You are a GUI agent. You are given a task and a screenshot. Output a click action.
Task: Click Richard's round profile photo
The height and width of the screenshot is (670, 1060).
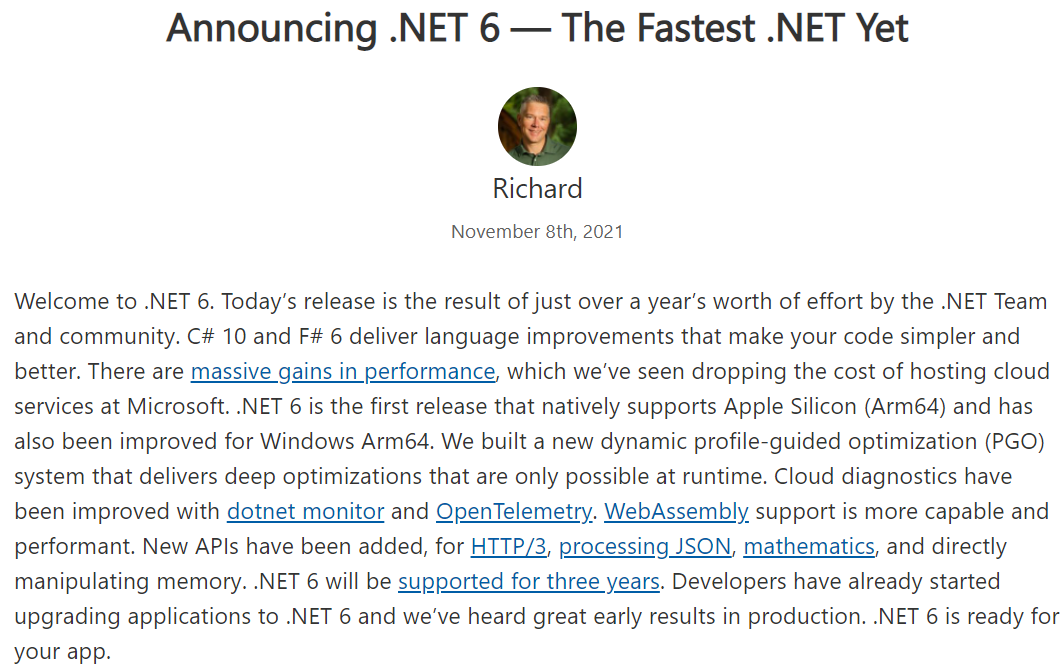click(x=537, y=126)
